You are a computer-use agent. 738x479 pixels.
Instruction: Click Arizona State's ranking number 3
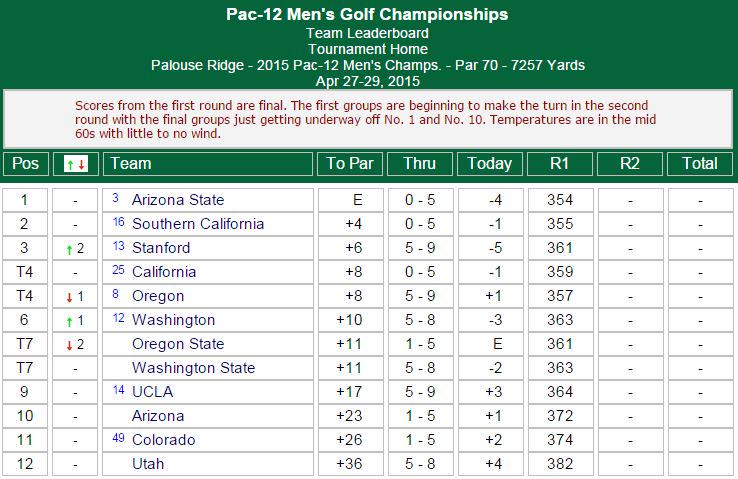[115, 198]
